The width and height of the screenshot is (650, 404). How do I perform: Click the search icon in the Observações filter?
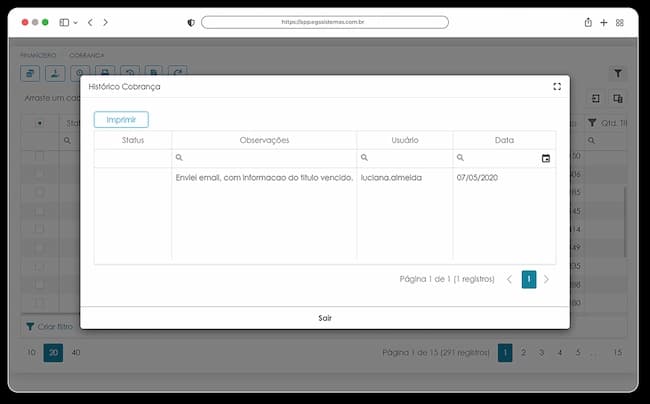179,157
